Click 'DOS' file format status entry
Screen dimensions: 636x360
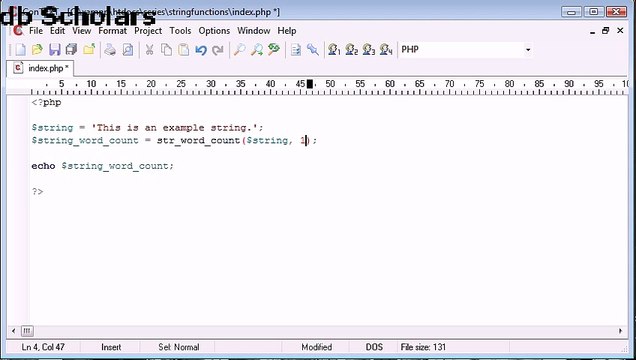(x=374, y=347)
